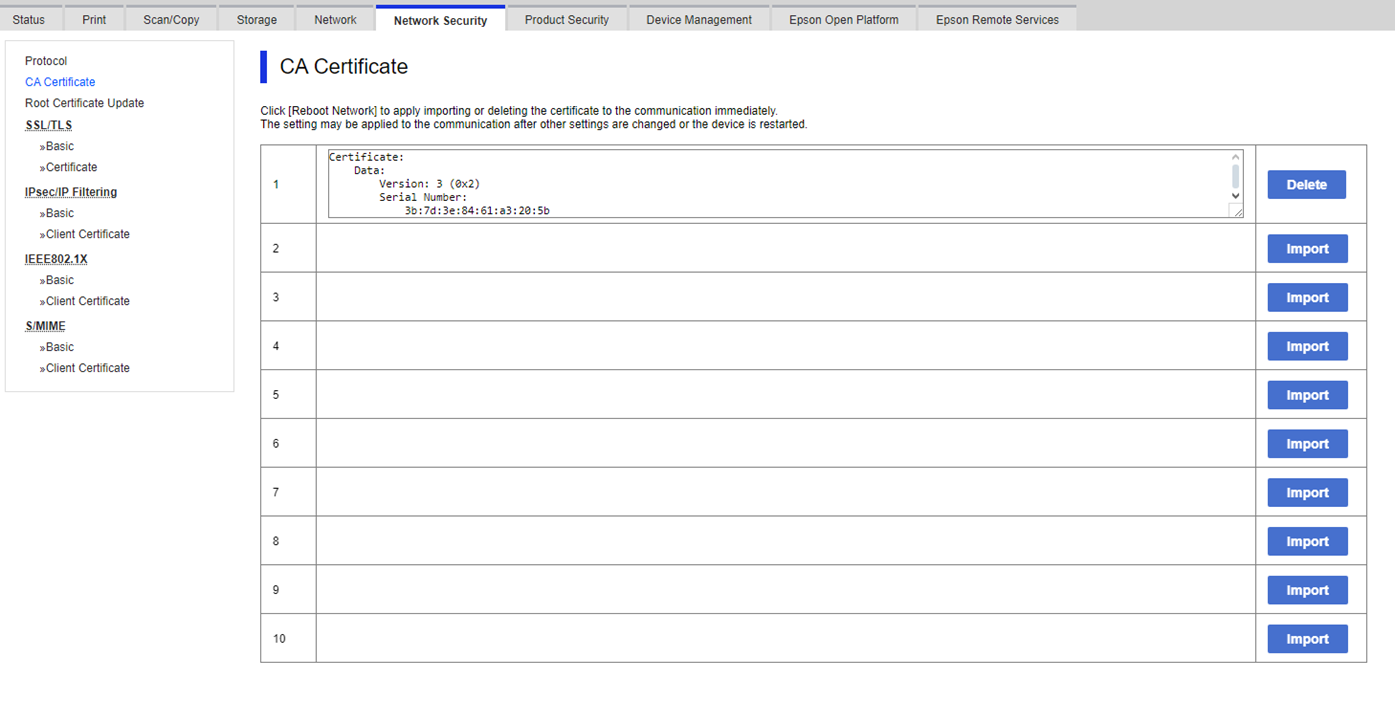Open the Status tab
The image size is (1395, 724).
(x=29, y=19)
